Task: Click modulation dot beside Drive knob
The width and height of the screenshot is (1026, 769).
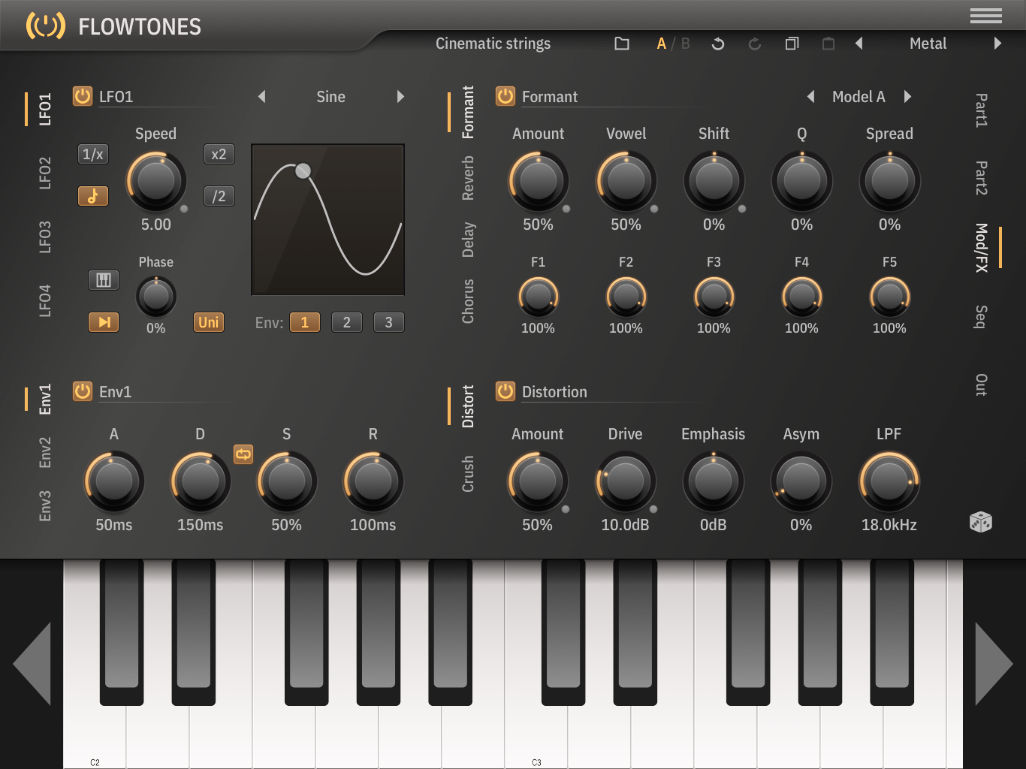Action: [x=653, y=509]
